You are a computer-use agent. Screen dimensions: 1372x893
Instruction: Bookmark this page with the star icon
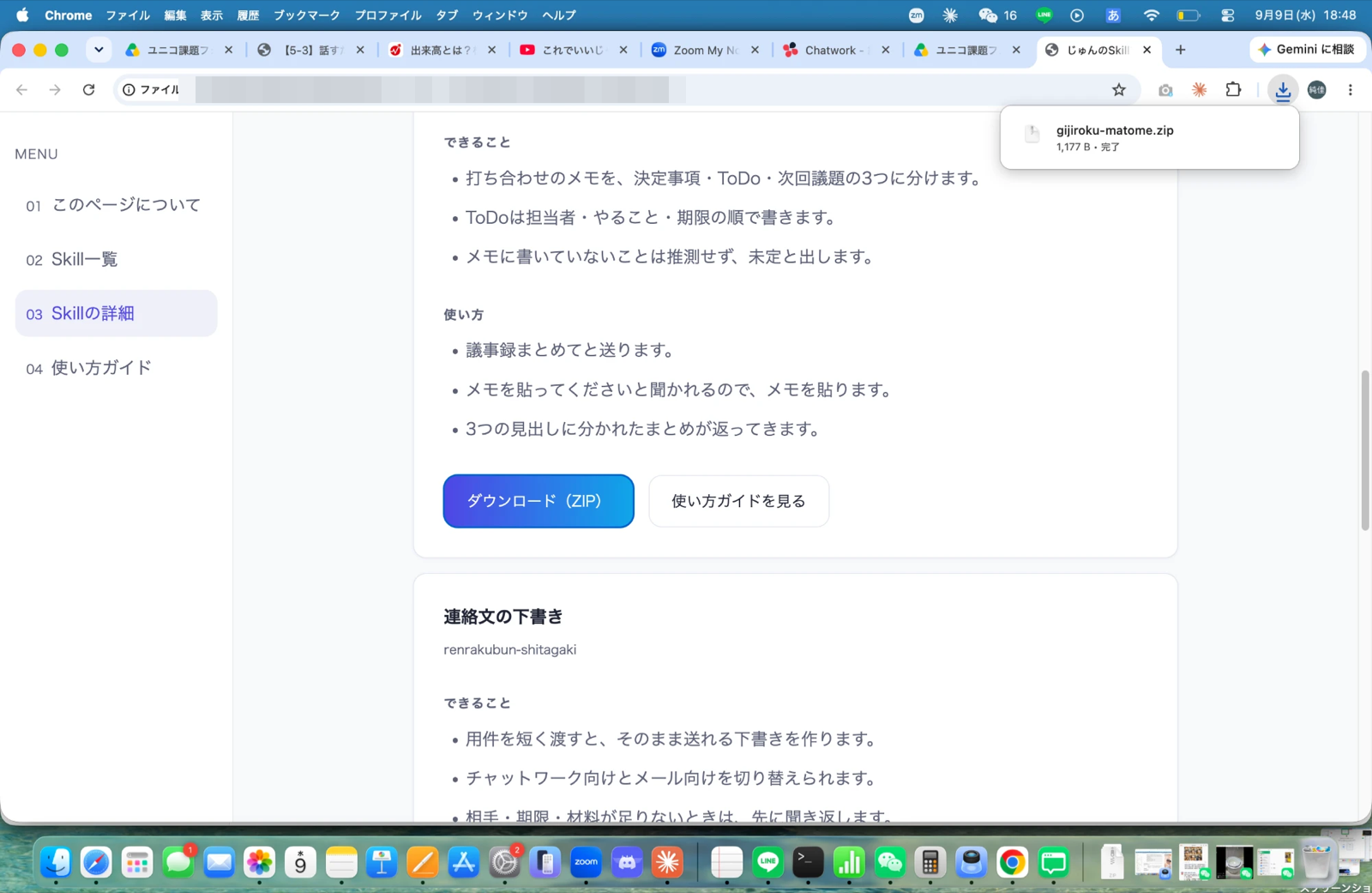tap(1119, 89)
